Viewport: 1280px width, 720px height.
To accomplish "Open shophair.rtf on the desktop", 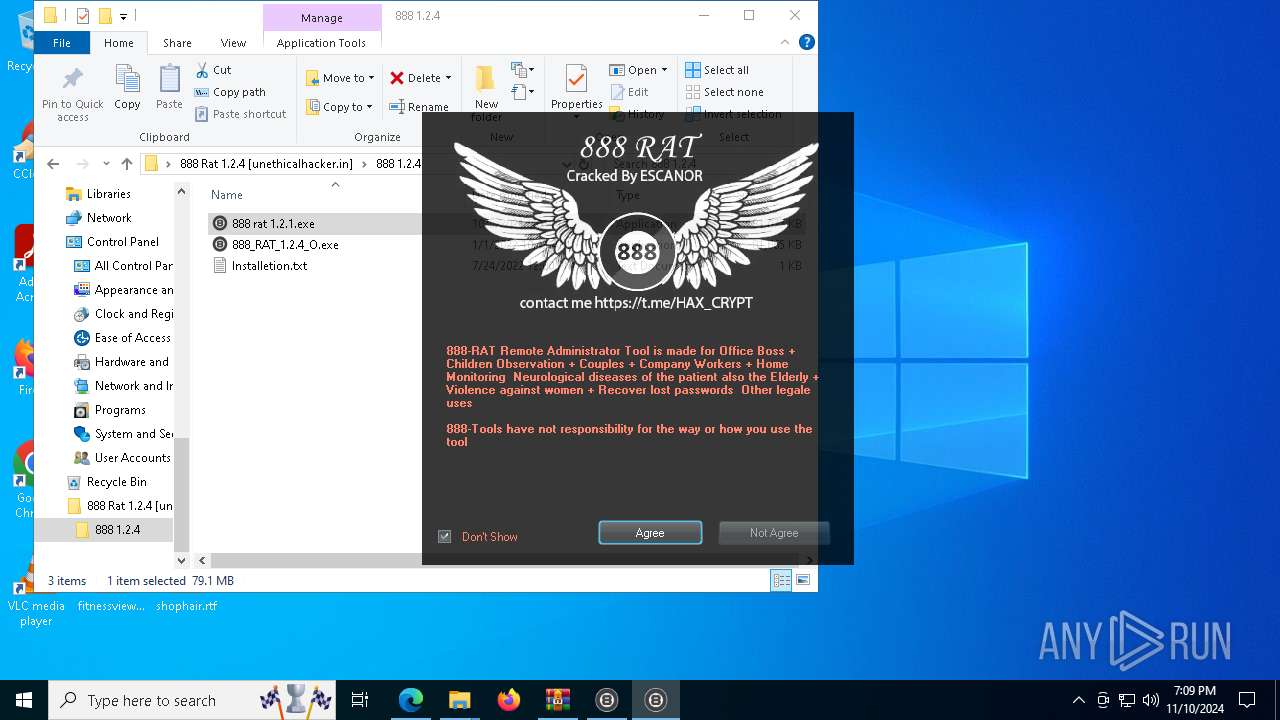I will pyautogui.click(x=186, y=606).
